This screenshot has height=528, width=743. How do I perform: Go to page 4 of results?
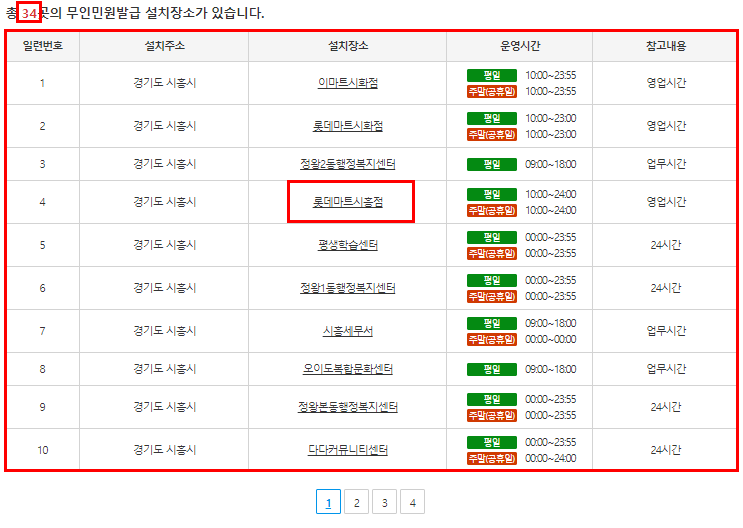(413, 502)
